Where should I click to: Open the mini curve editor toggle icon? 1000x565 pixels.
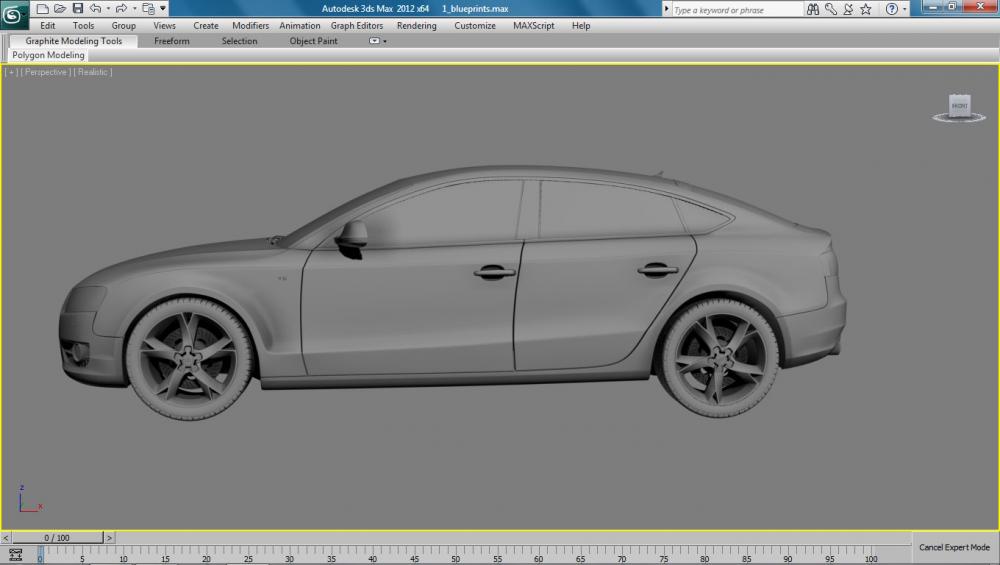coord(15,553)
